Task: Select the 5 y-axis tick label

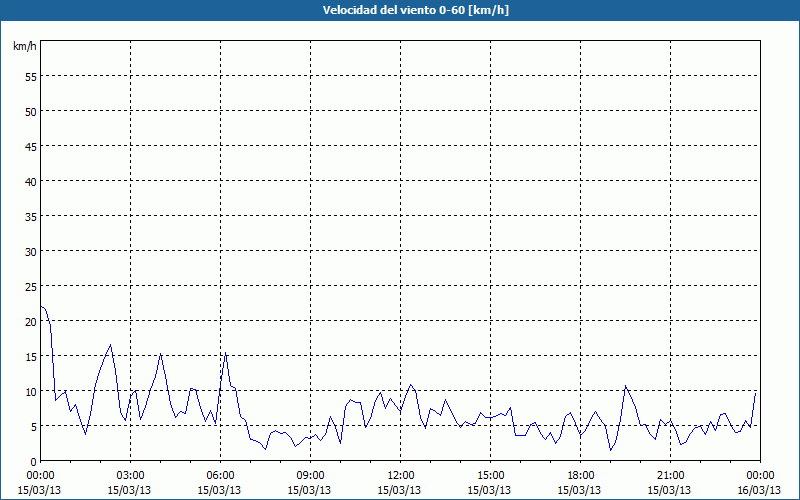Action: pyautogui.click(x=34, y=427)
